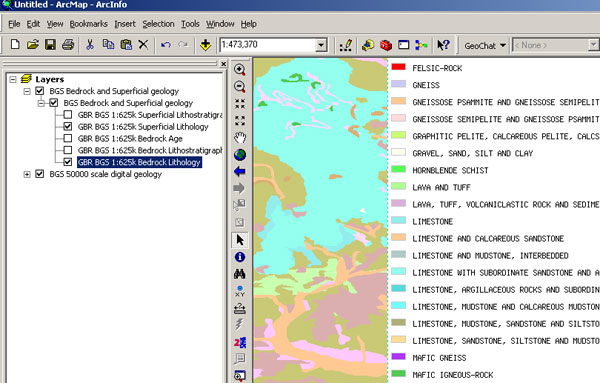Open the GeoChat dropdown menu
The height and width of the screenshot is (383, 600).
click(485, 46)
